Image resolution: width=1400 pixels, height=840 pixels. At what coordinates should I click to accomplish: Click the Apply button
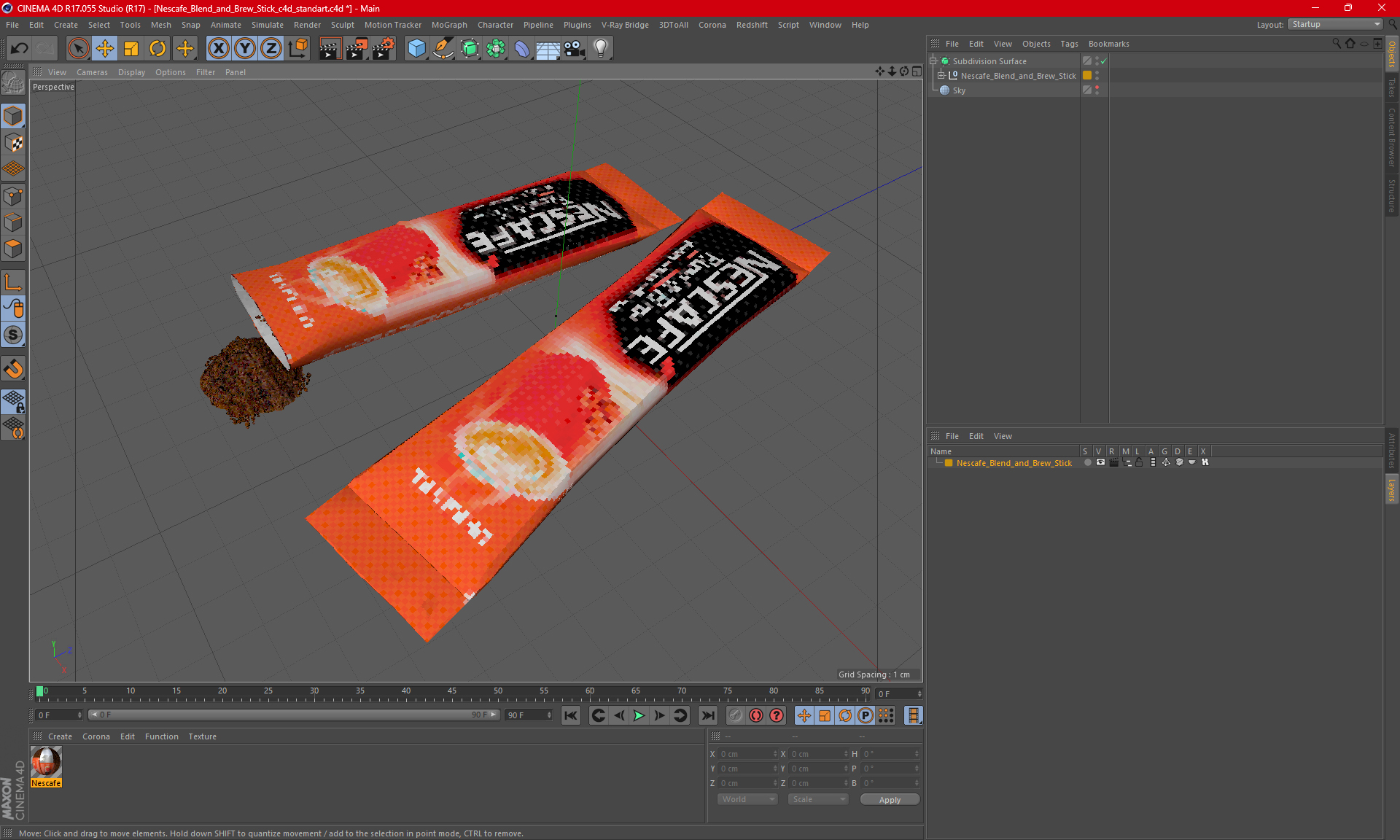coord(889,800)
